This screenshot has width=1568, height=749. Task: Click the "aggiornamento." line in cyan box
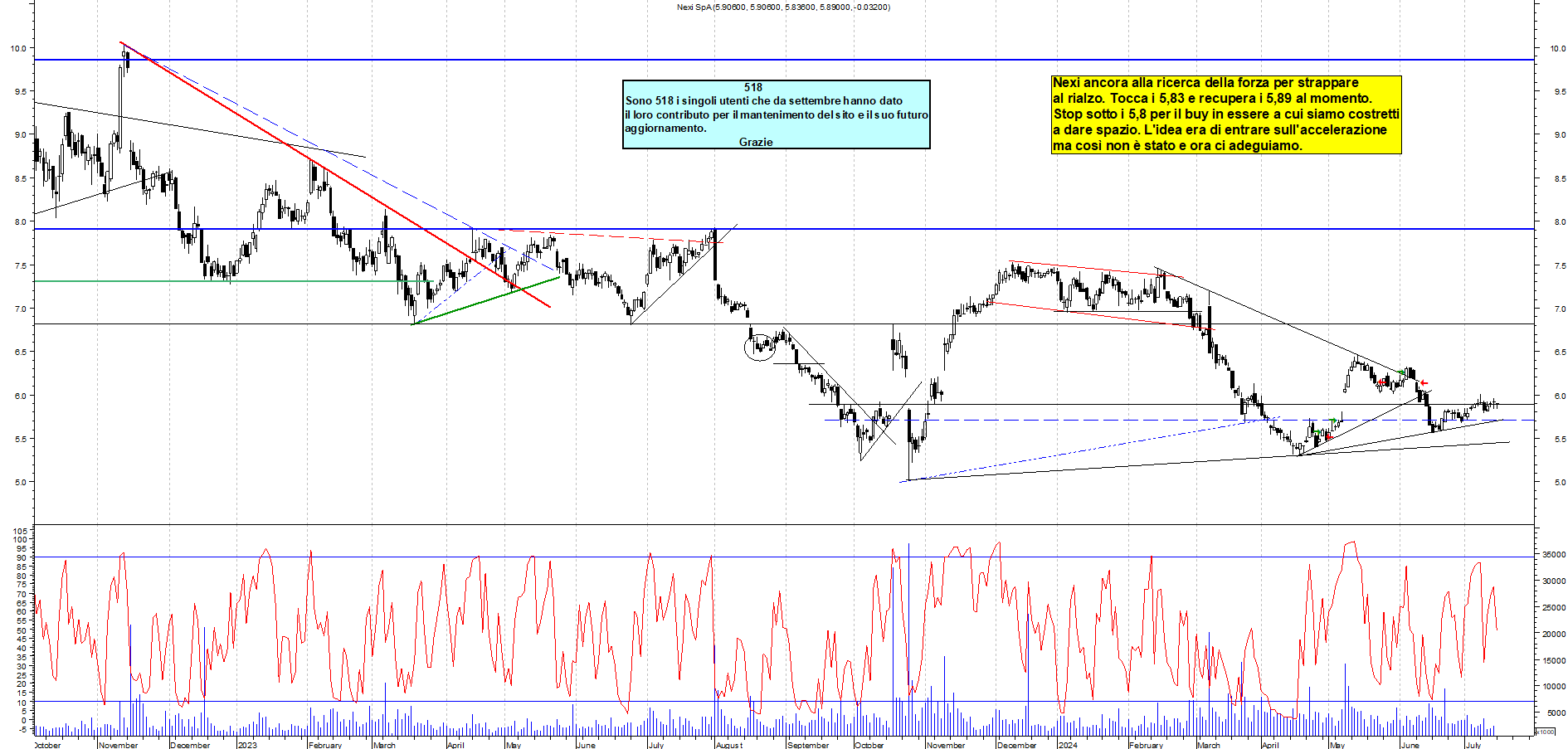click(x=666, y=129)
